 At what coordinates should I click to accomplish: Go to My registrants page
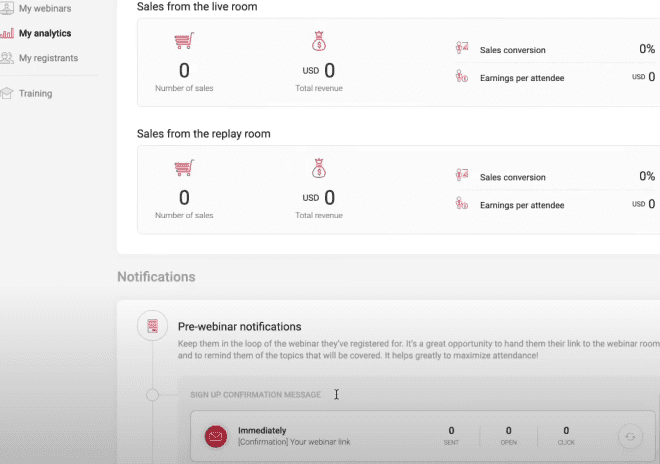tap(47, 58)
